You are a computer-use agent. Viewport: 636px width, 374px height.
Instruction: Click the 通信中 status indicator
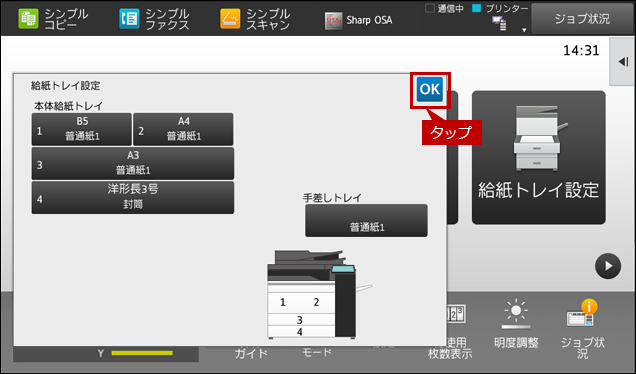(445, 9)
